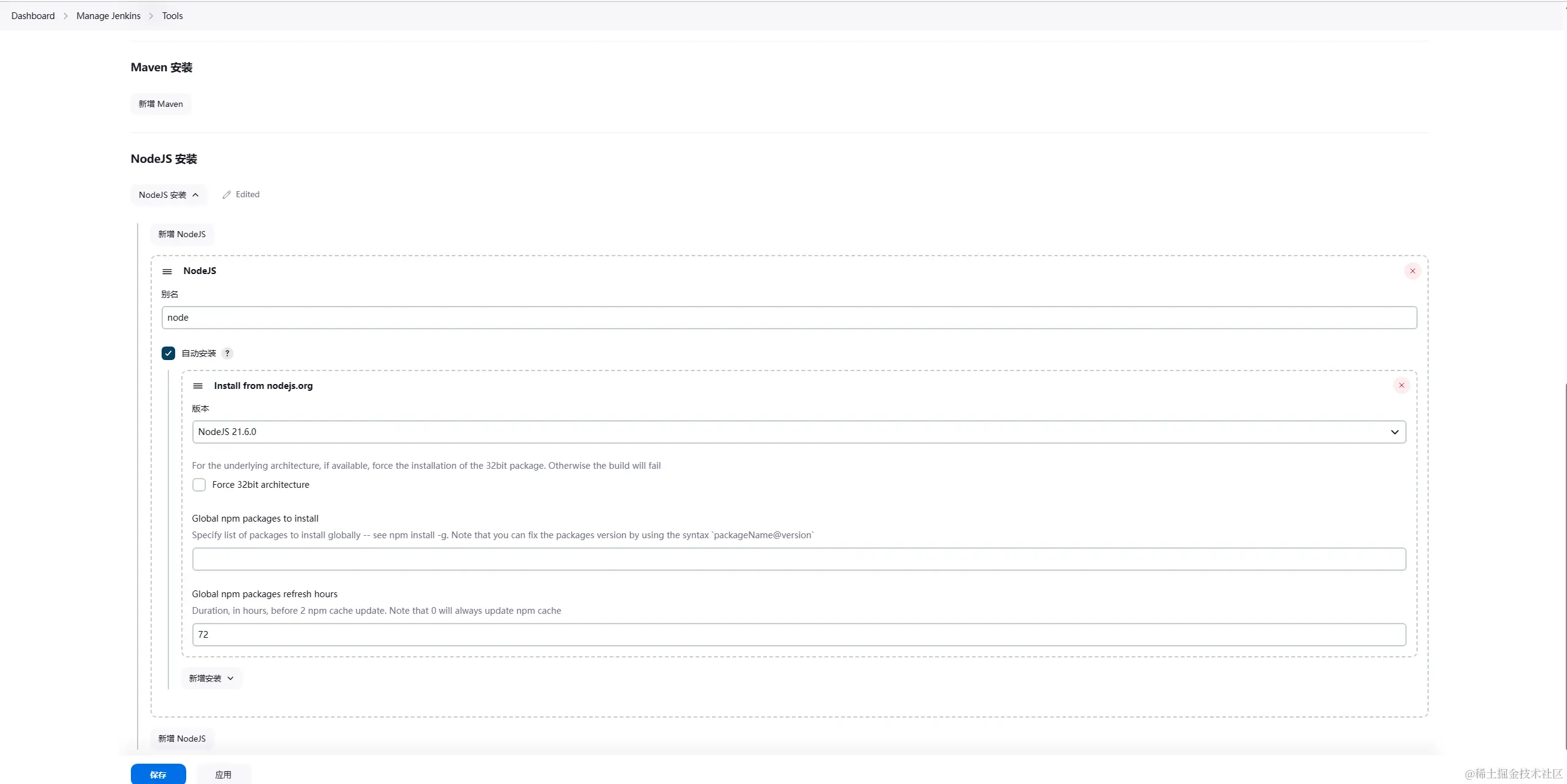Image resolution: width=1567 pixels, height=784 pixels.
Task: Open help for 自动安装 option
Action: [227, 353]
